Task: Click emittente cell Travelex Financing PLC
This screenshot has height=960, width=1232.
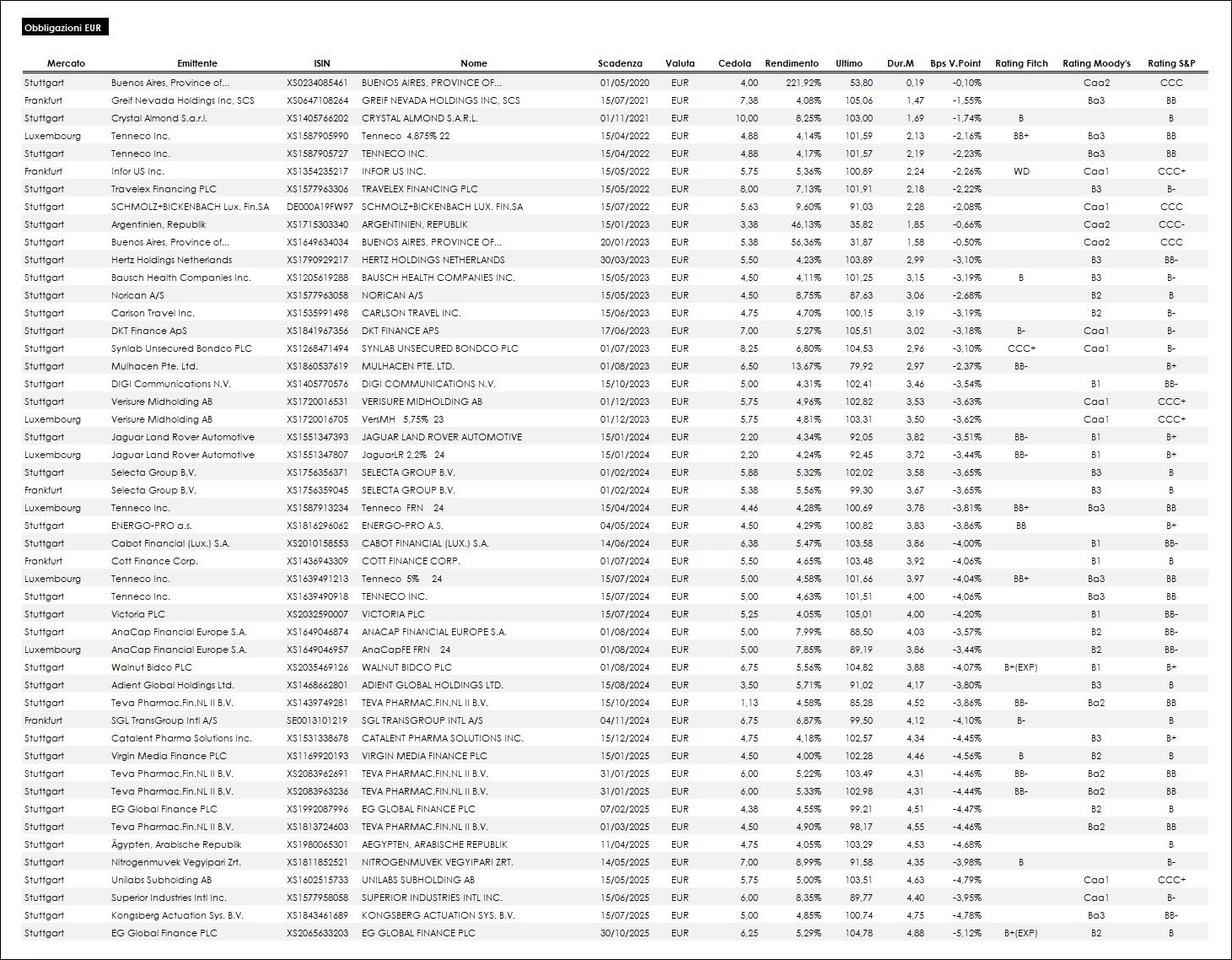Action: click(164, 189)
